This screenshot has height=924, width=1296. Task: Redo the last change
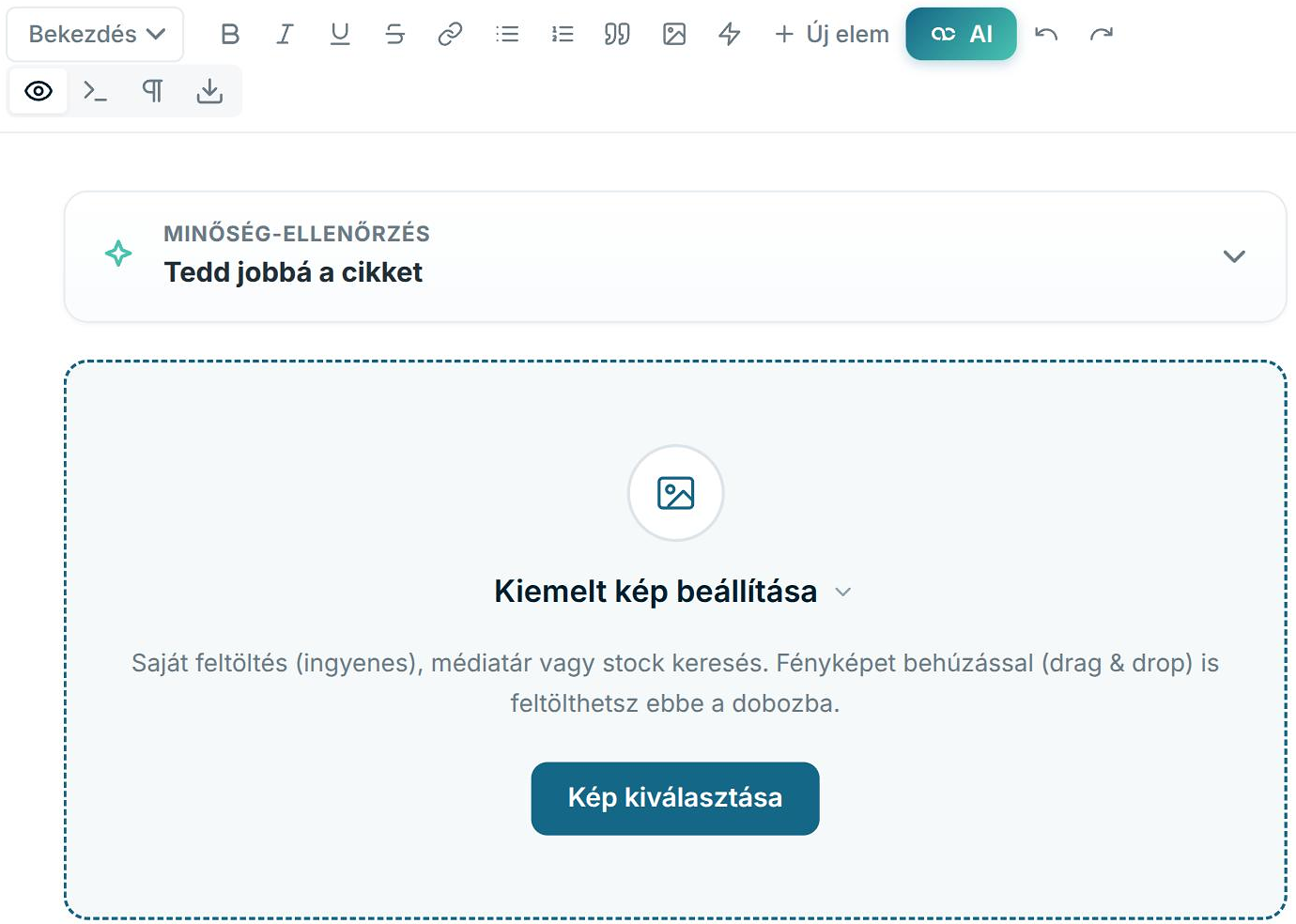[x=1102, y=34]
